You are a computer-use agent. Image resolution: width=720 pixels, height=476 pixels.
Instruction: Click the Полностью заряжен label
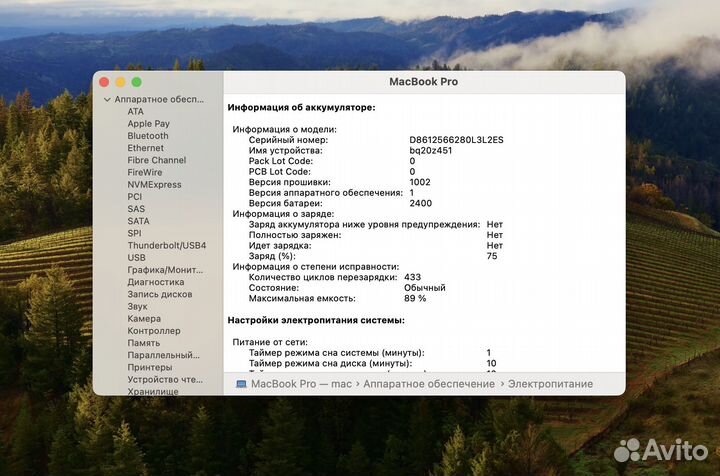click(295, 235)
